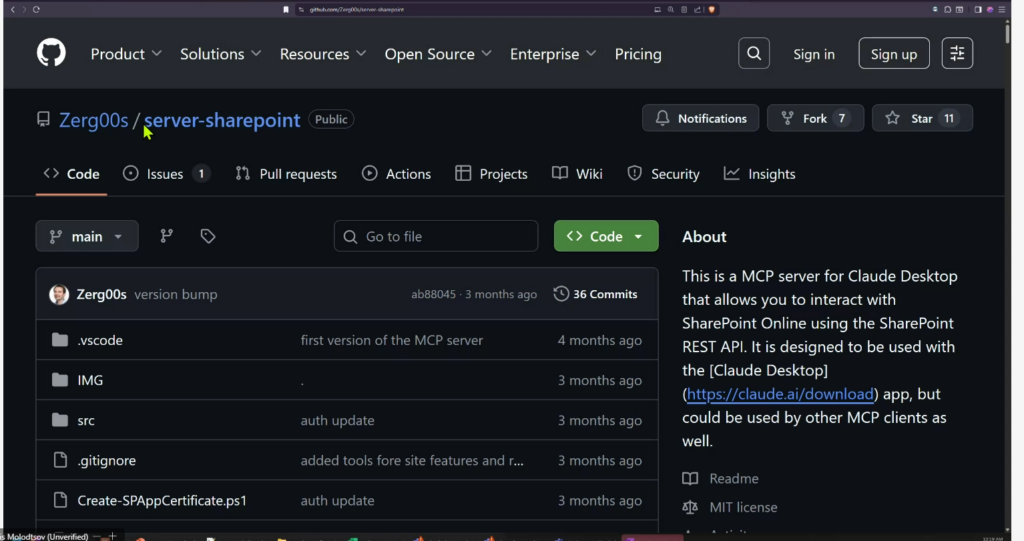
Task: Select the Code tab
Action: (x=71, y=174)
